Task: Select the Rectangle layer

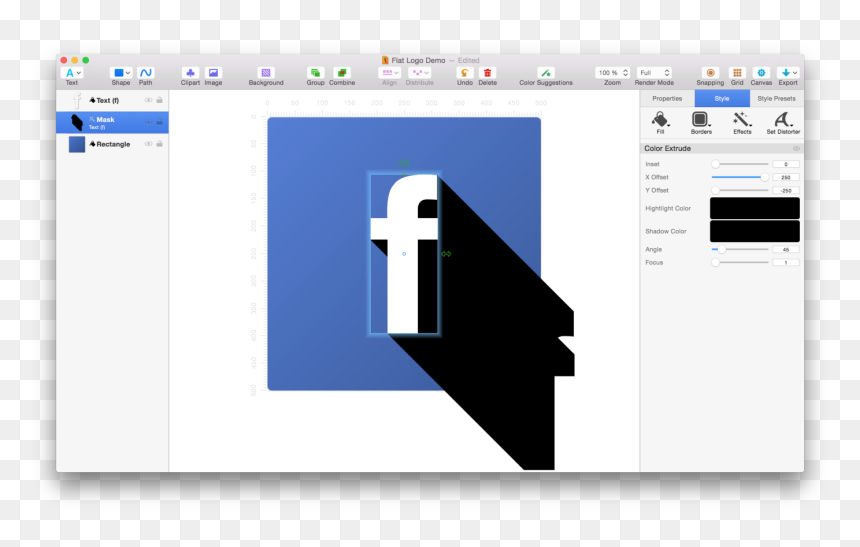Action: [112, 144]
